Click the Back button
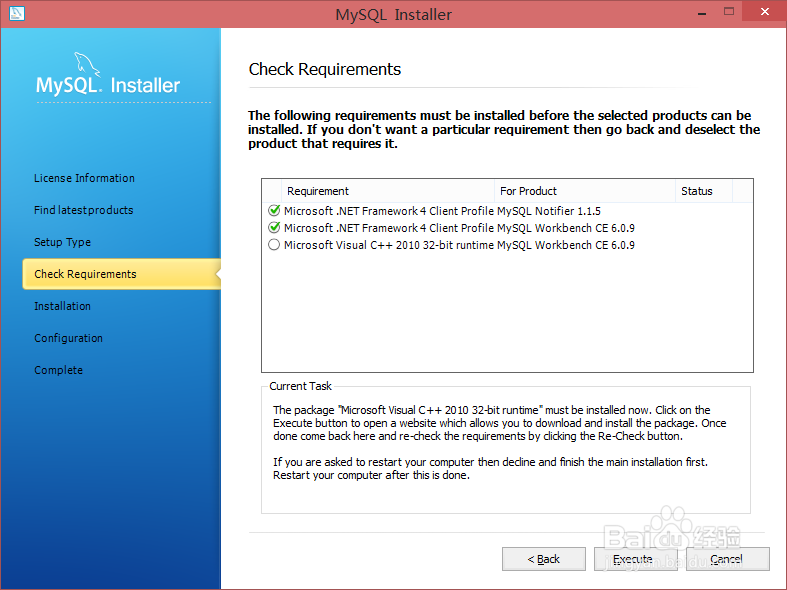Screen dimensions: 787x590 tap(544, 559)
